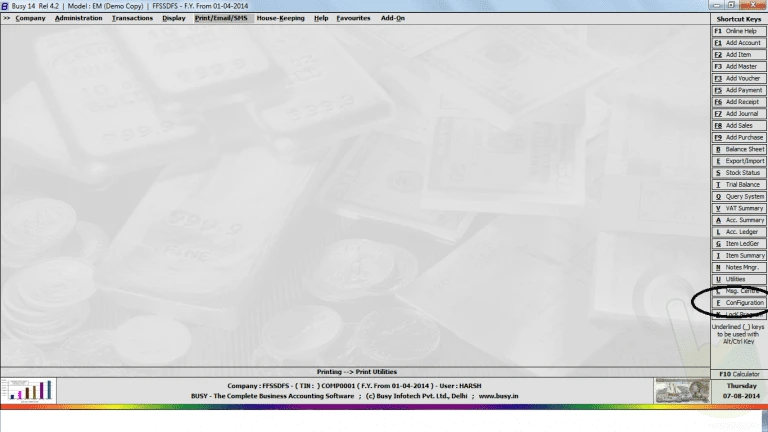768x432 pixels.
Task: Open the Acc. Summary shortcut
Action: coord(739,220)
